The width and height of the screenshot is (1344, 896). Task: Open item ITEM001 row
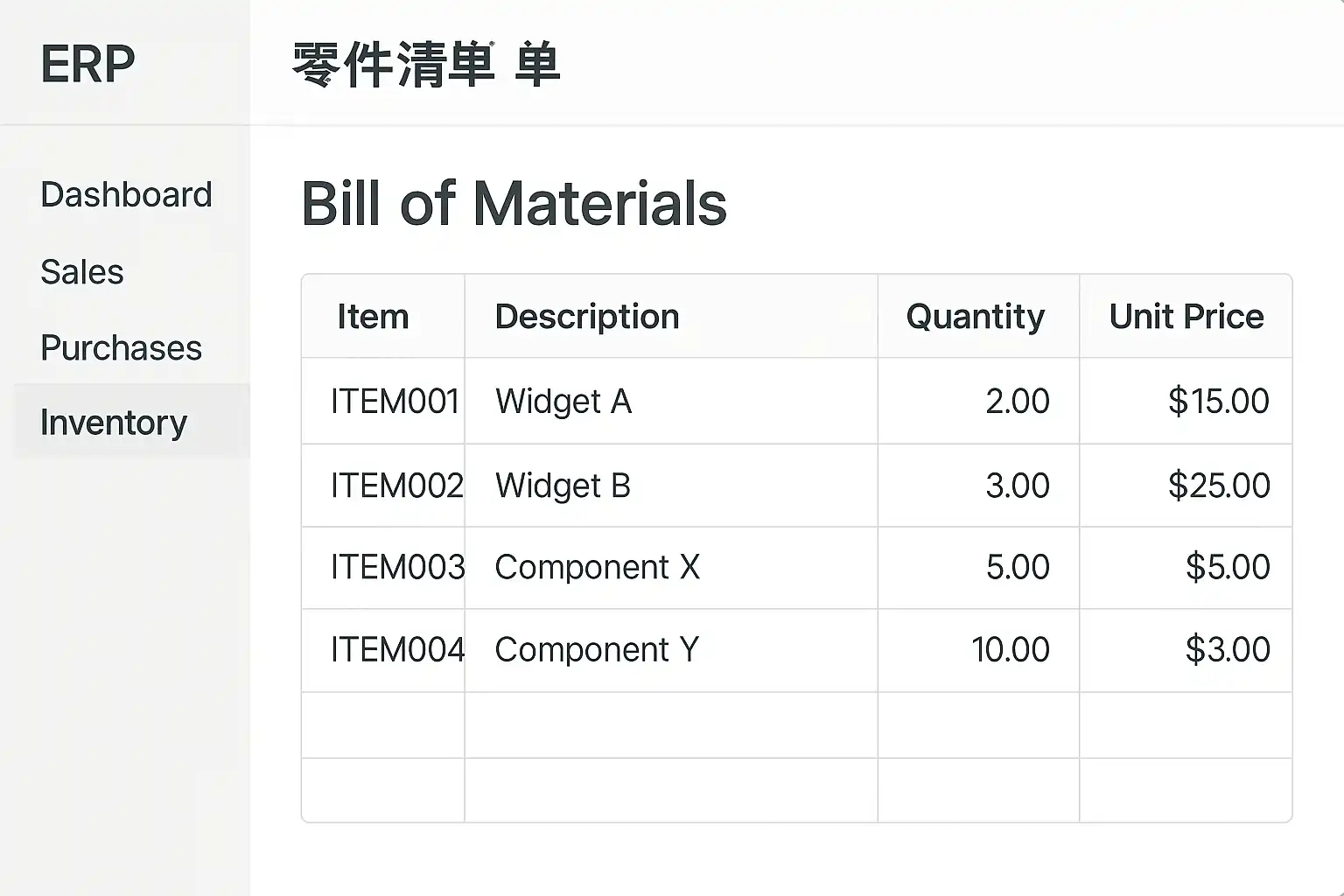pyautogui.click(x=395, y=402)
